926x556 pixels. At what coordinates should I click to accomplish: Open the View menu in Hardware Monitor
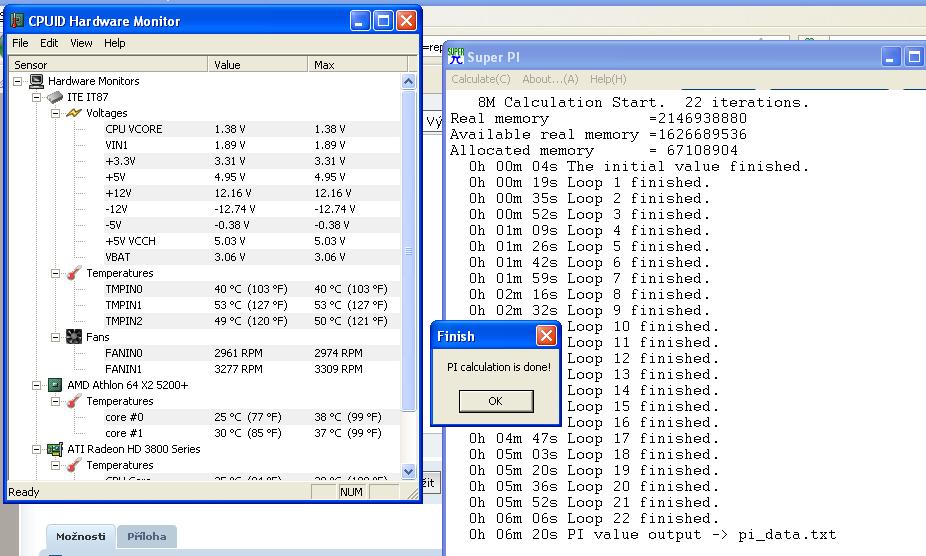81,43
